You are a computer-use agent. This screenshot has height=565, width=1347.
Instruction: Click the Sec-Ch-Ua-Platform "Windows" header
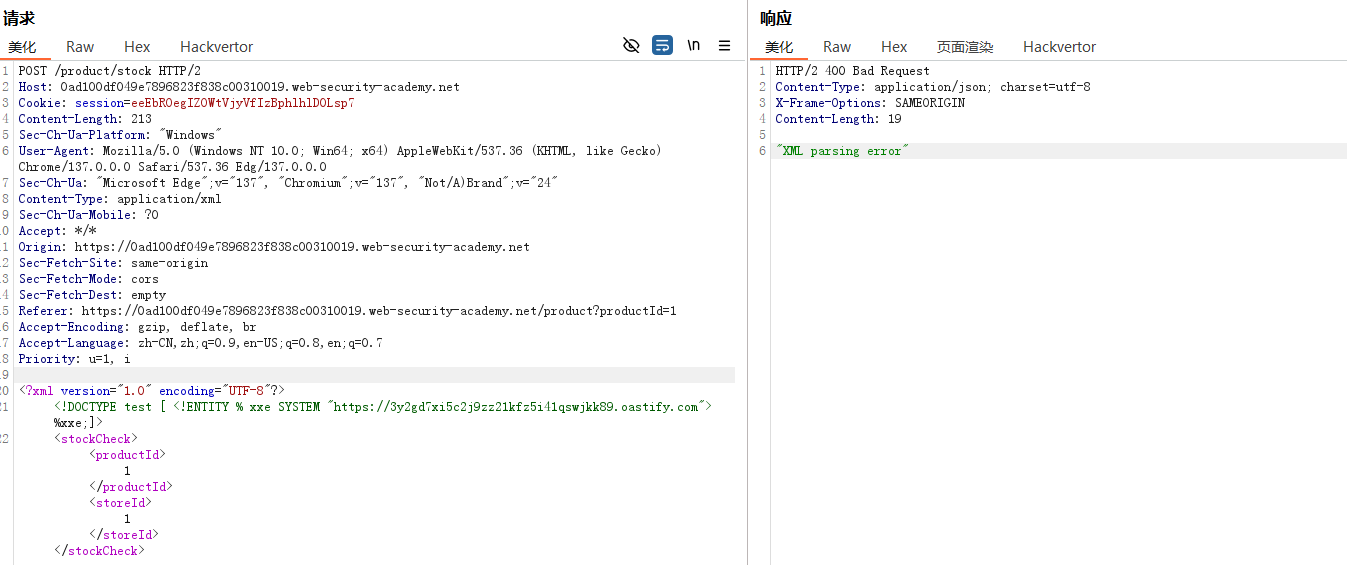[x=120, y=135]
